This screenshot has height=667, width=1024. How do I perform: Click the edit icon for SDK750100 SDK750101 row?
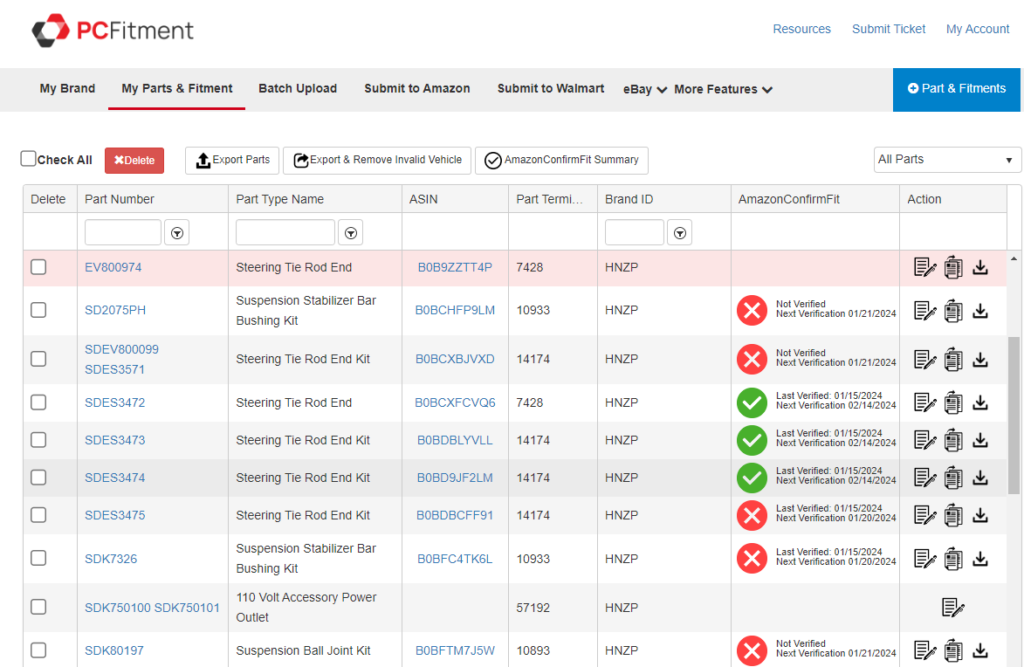pyautogui.click(x=953, y=607)
